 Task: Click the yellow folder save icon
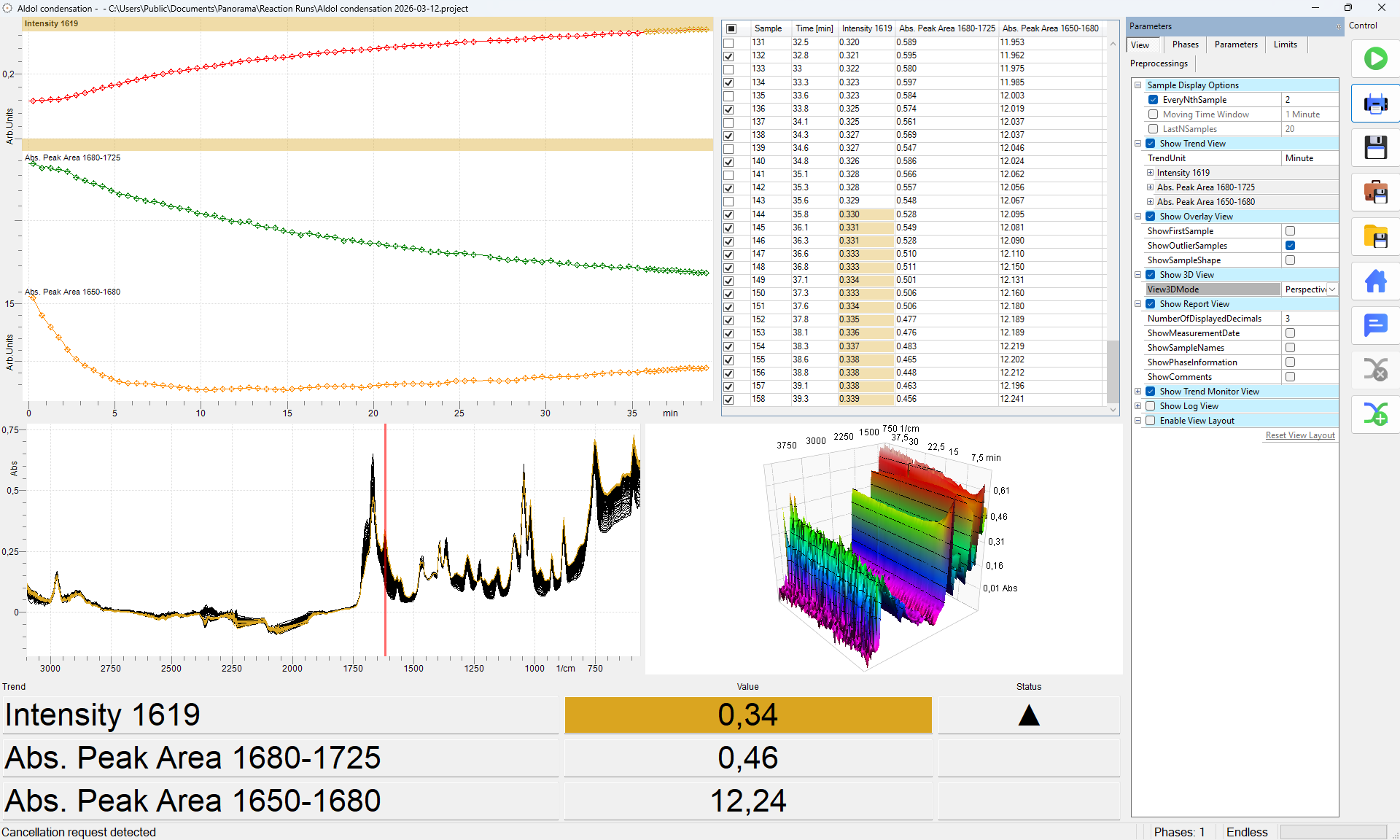pos(1375,237)
